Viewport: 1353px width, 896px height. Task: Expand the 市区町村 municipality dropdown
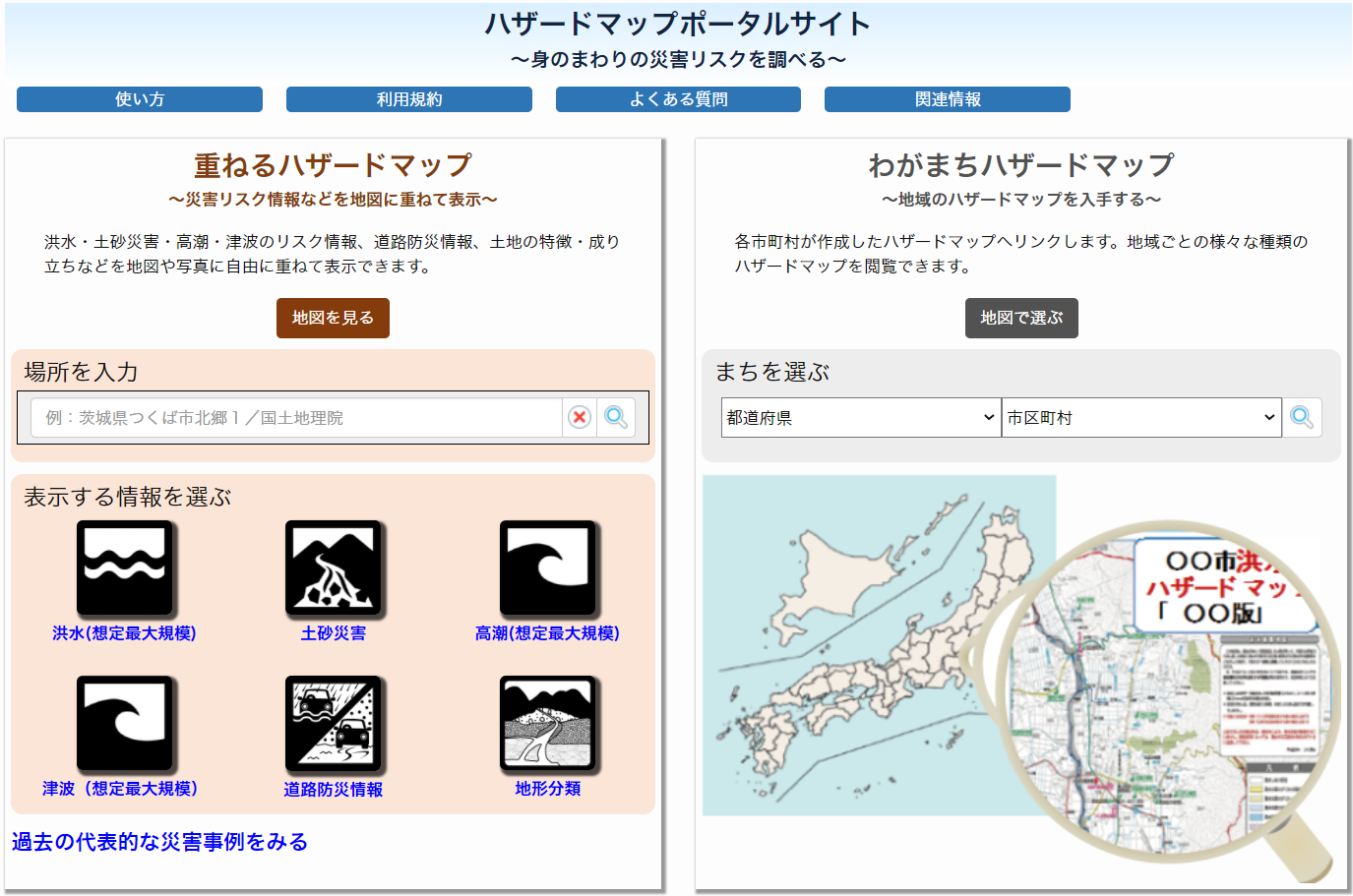coord(1140,418)
